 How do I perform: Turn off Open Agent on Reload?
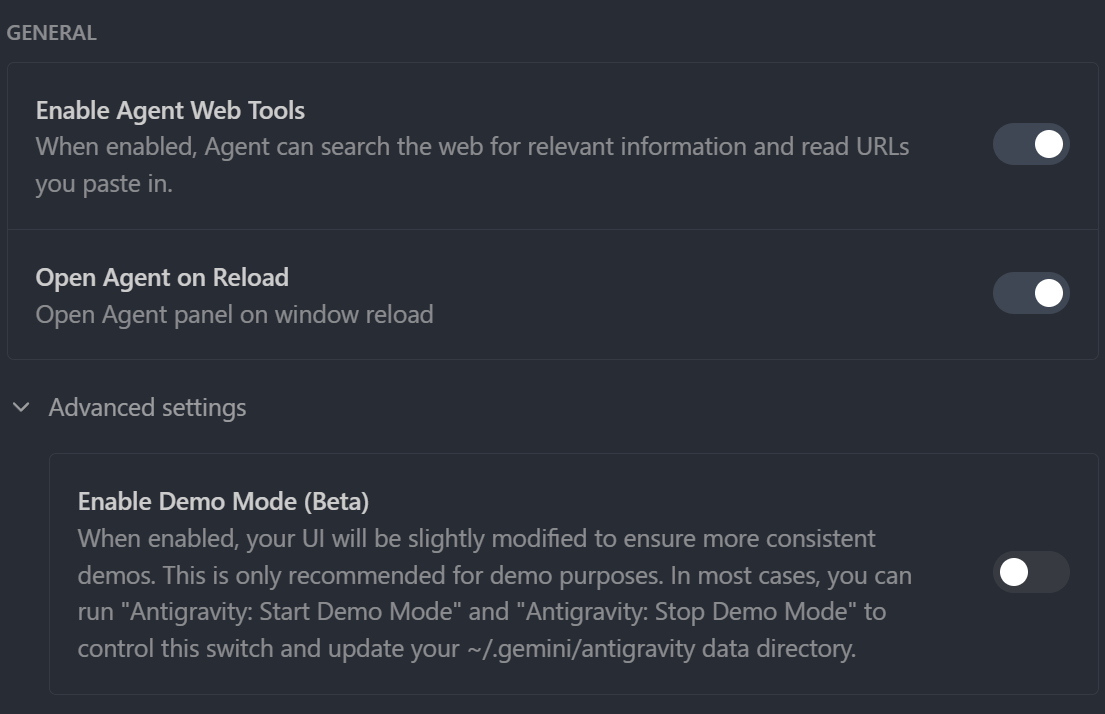click(x=1031, y=293)
